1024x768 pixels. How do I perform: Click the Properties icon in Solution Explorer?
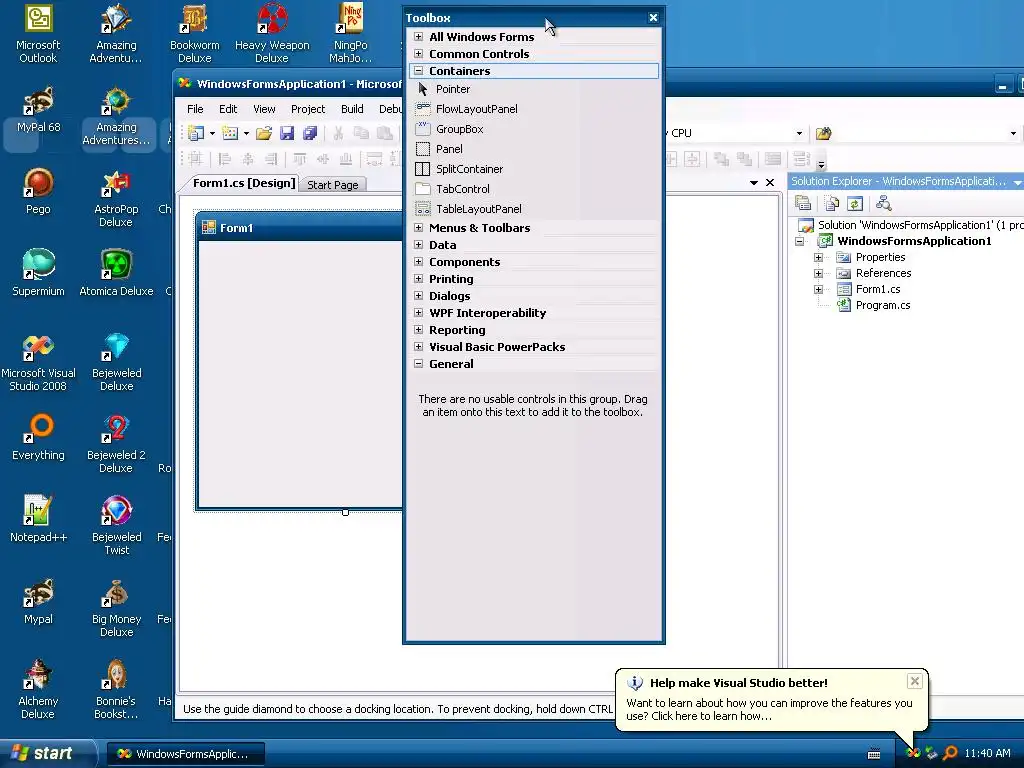pyautogui.click(x=803, y=203)
